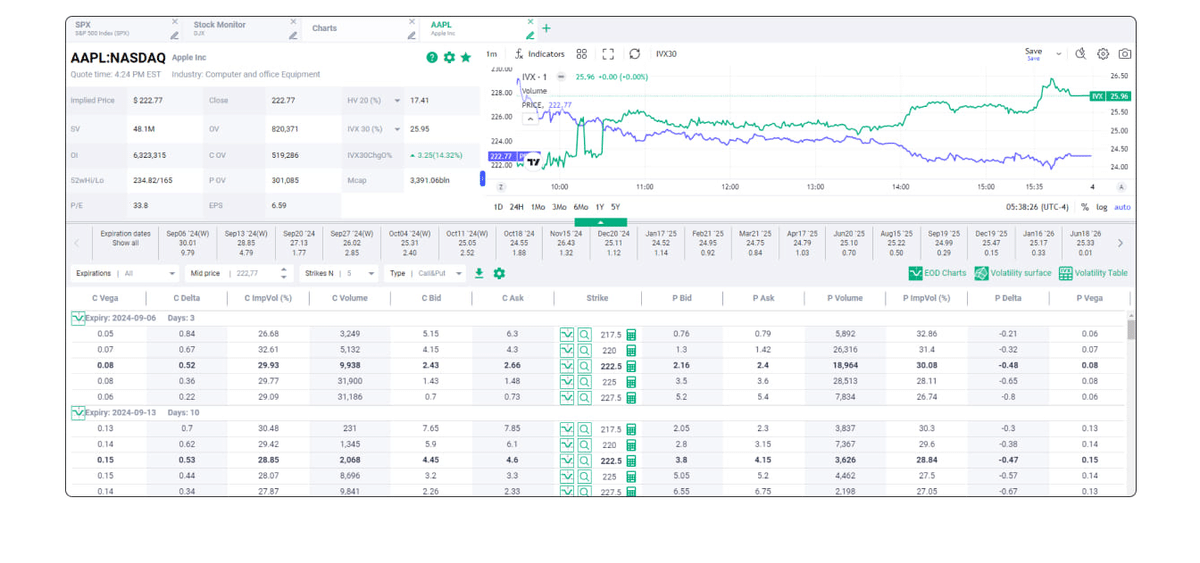This screenshot has width=1200, height=563.
Task: Add AAPL to favorites with star icon
Action: click(x=466, y=58)
